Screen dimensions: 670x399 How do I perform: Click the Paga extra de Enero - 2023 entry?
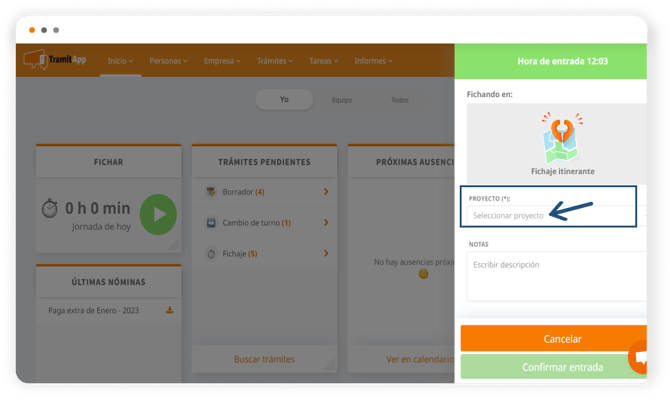(x=94, y=311)
